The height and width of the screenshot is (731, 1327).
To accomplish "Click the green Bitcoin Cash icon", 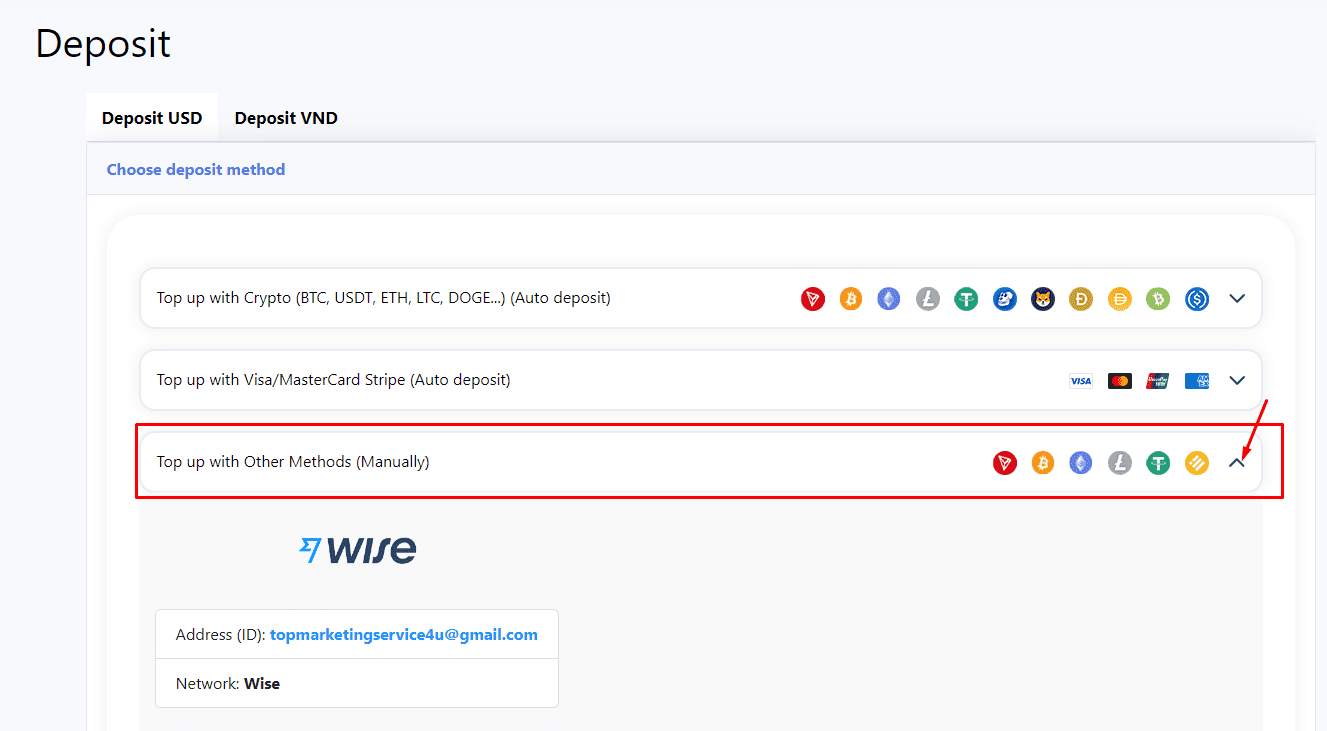I will (1158, 298).
